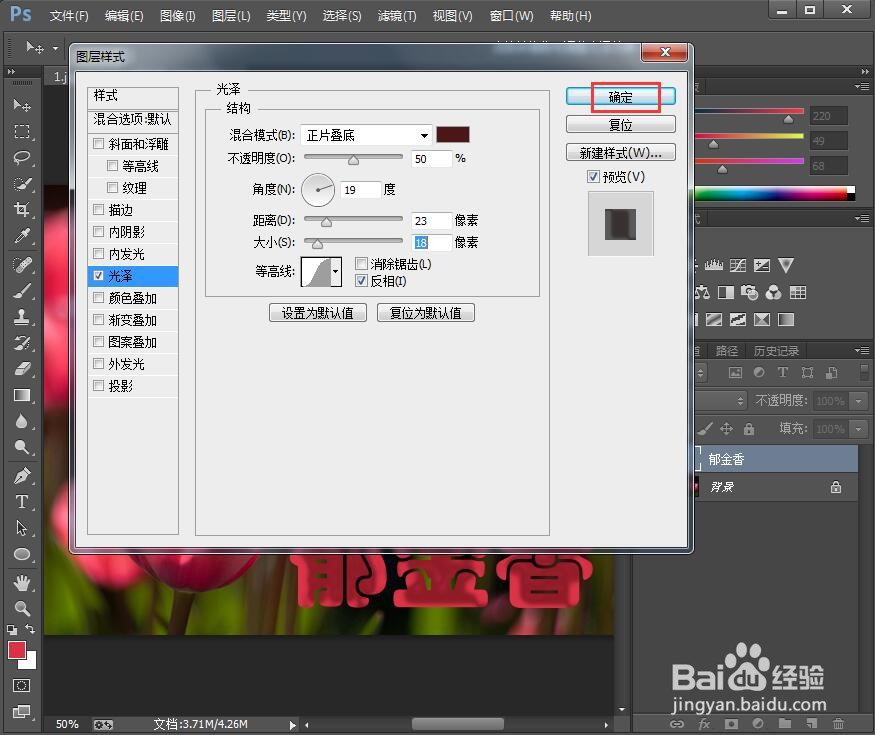
Task: Open the 等高线 contour picker arrow
Action: coord(335,272)
